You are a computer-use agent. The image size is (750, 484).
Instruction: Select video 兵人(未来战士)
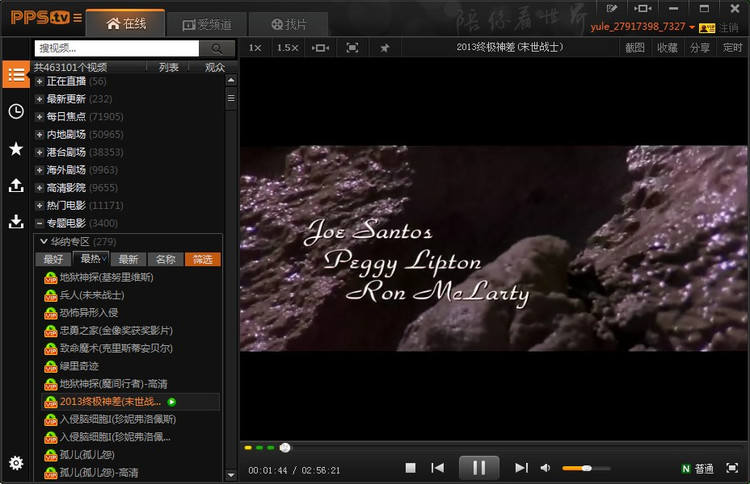[91, 295]
